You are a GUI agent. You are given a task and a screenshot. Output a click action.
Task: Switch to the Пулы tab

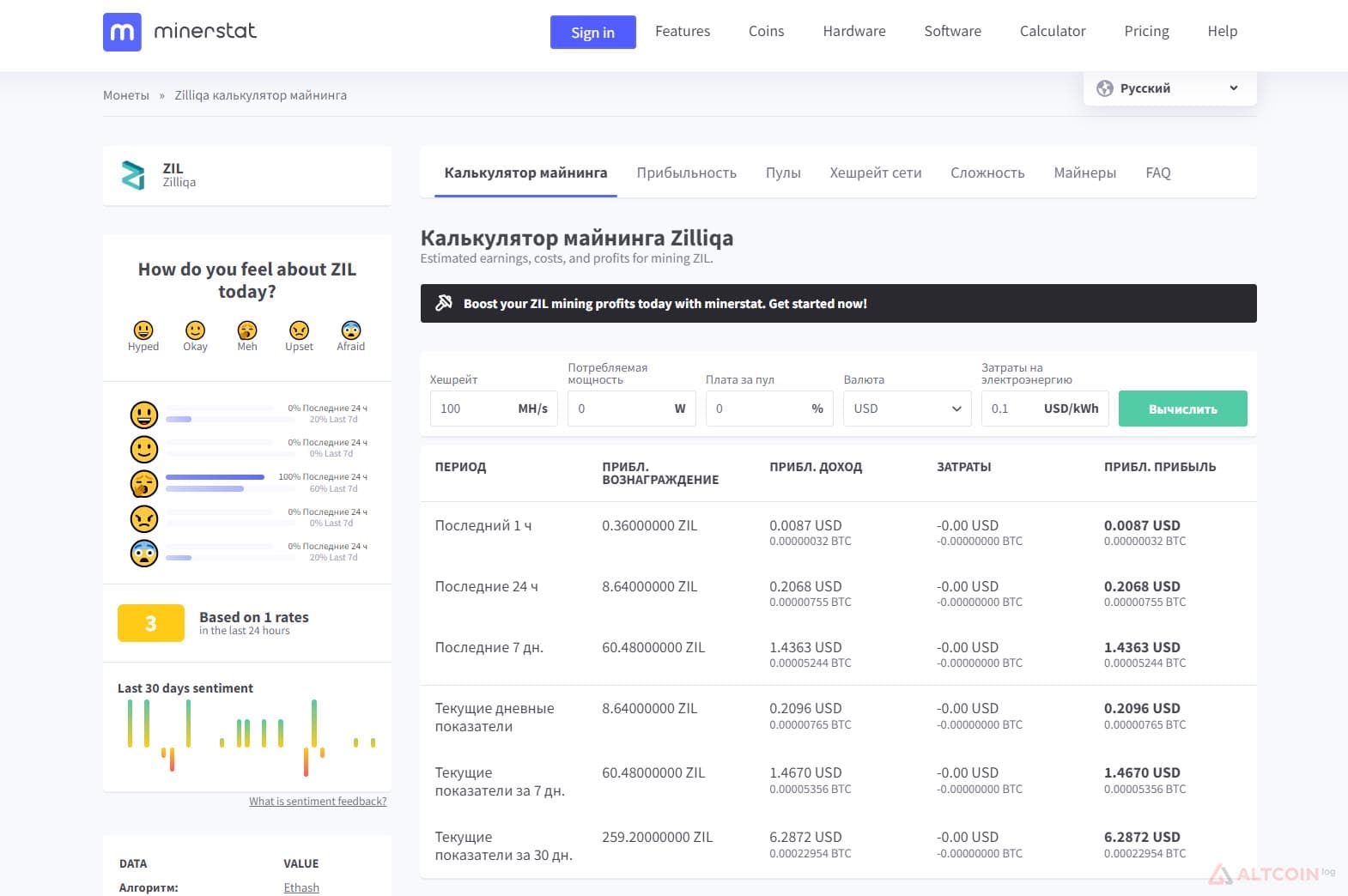783,173
